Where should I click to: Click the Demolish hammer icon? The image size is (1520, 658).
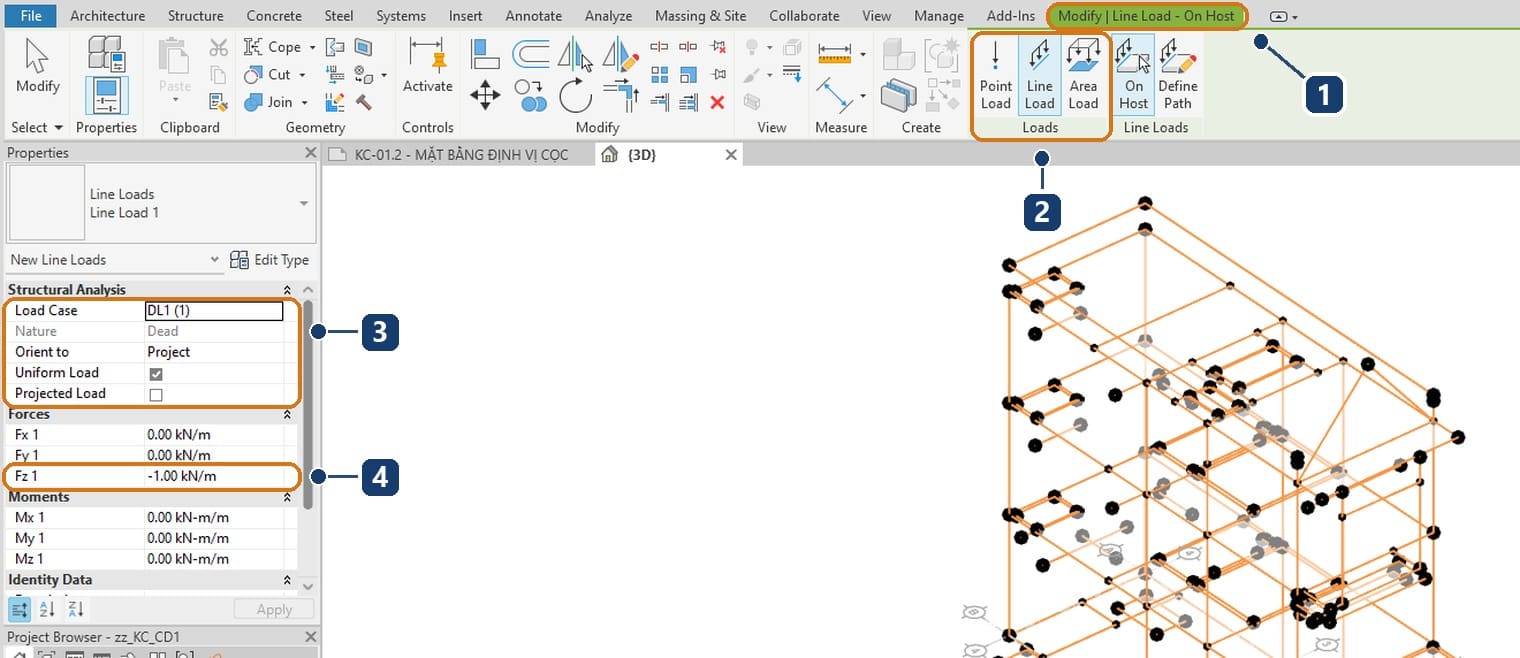tap(364, 102)
